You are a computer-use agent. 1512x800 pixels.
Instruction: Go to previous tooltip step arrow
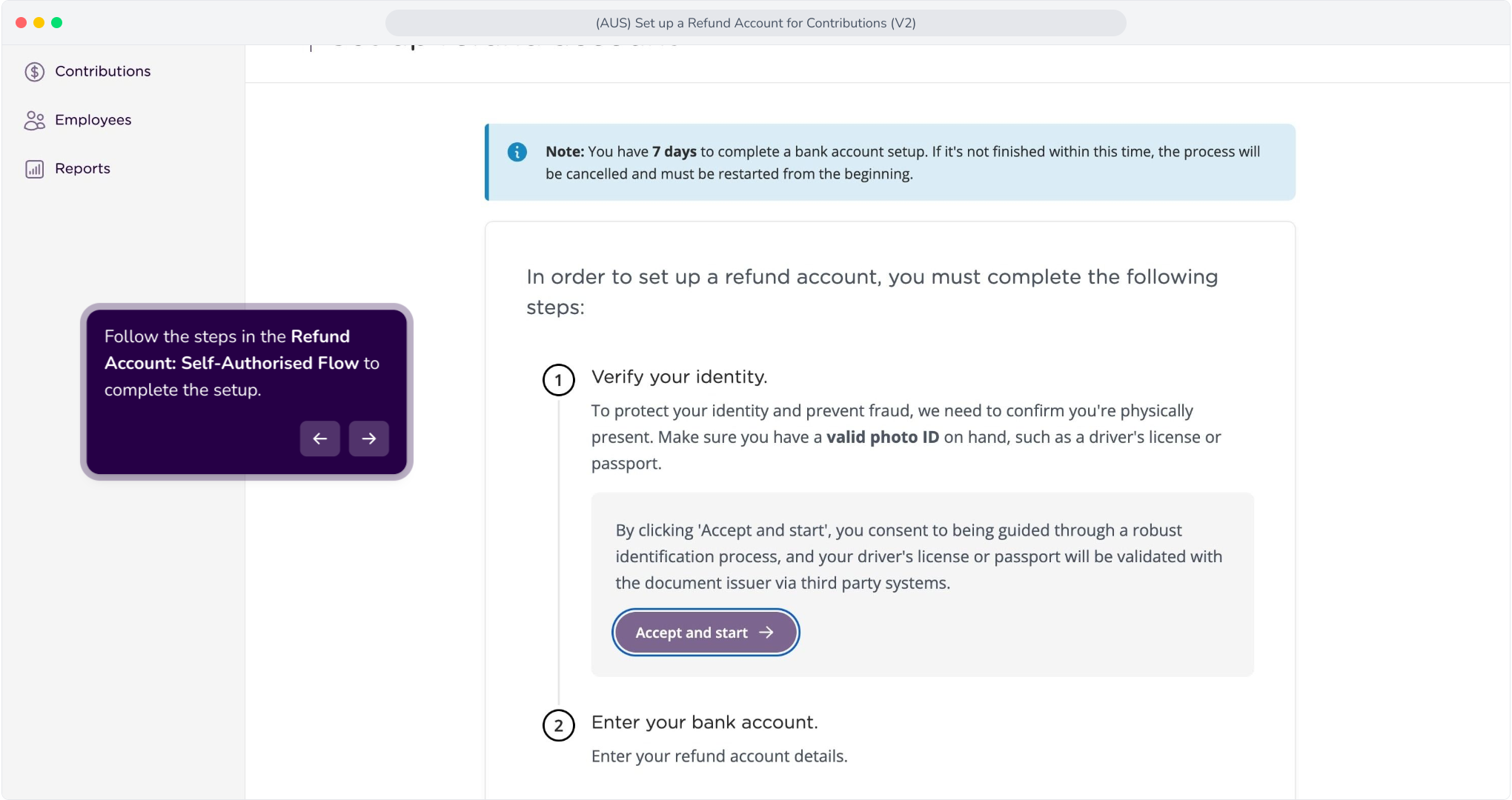tap(319, 439)
